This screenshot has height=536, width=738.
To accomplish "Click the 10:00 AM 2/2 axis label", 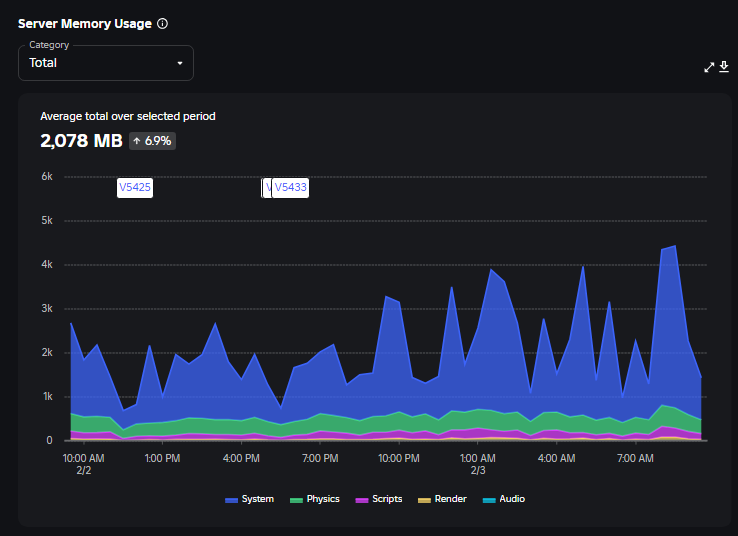I will [84, 464].
